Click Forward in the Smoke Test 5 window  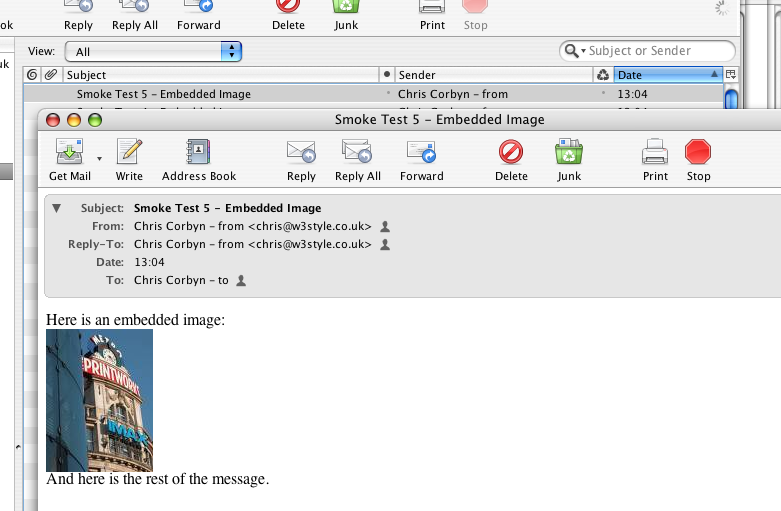421,159
